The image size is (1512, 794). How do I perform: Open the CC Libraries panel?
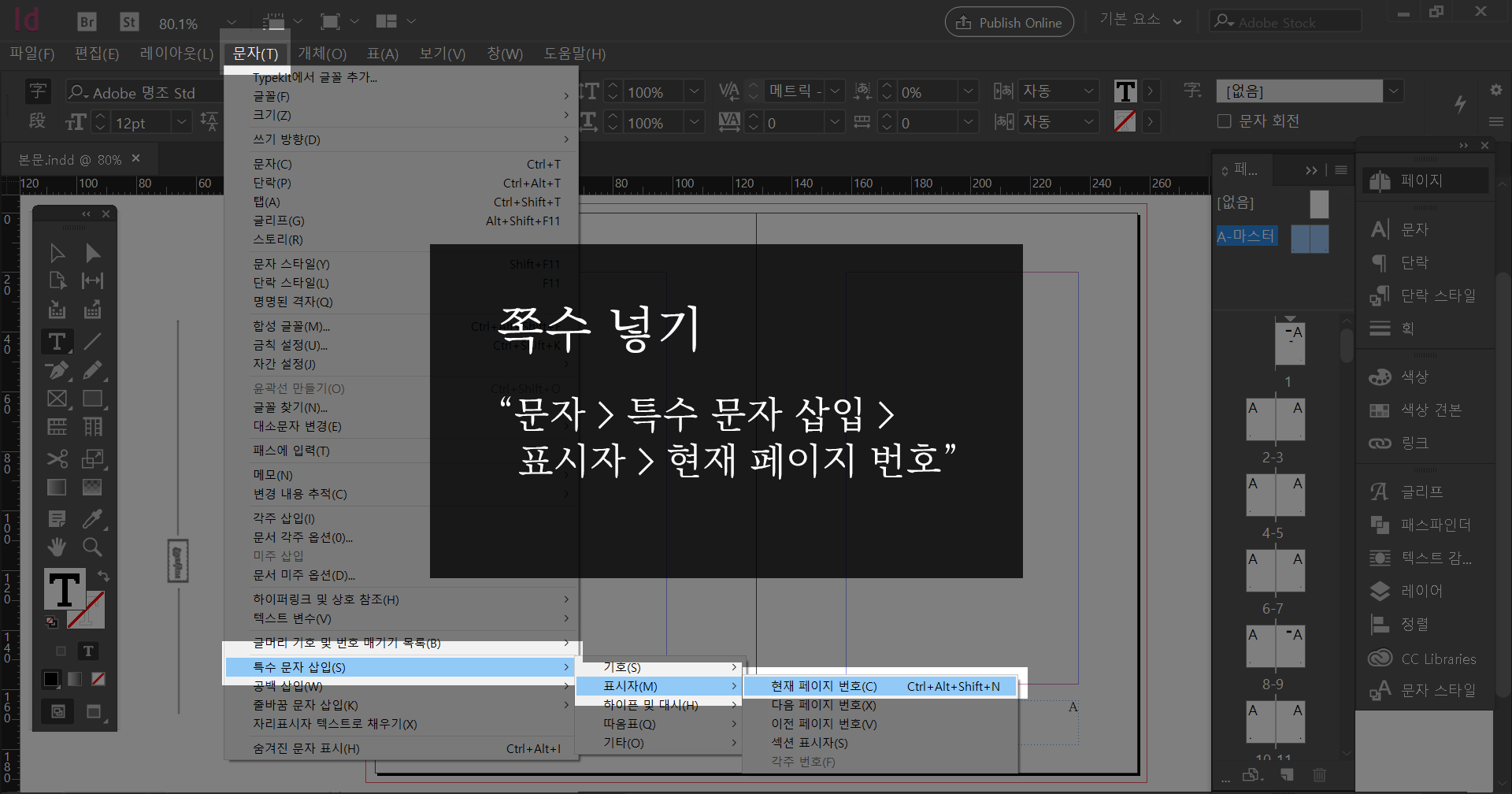pos(1422,659)
